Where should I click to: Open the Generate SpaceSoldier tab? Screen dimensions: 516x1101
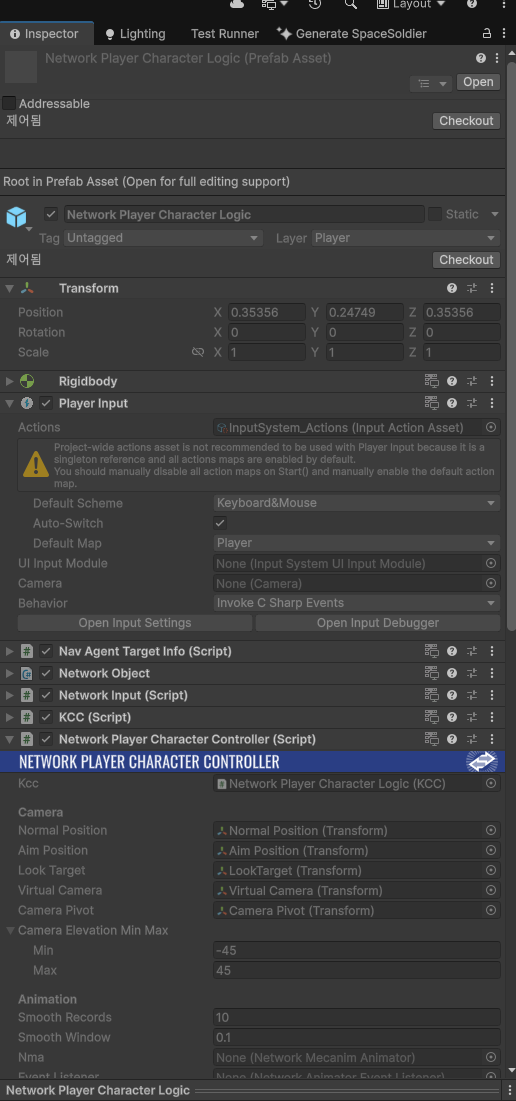tap(351, 34)
